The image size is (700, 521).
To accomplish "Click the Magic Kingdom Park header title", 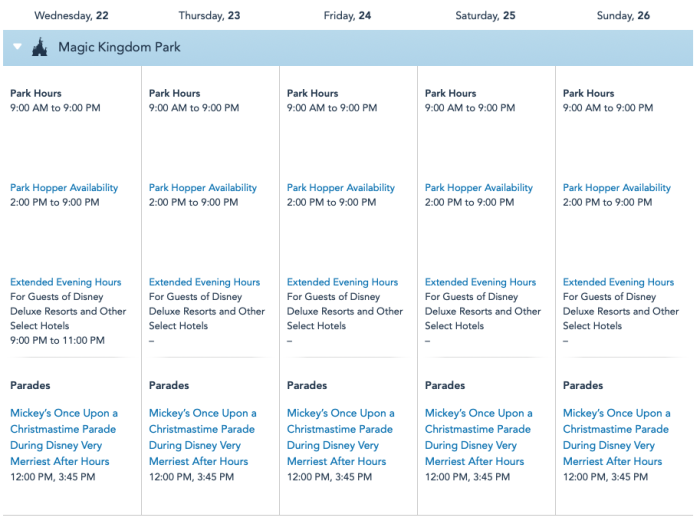I will click(119, 47).
